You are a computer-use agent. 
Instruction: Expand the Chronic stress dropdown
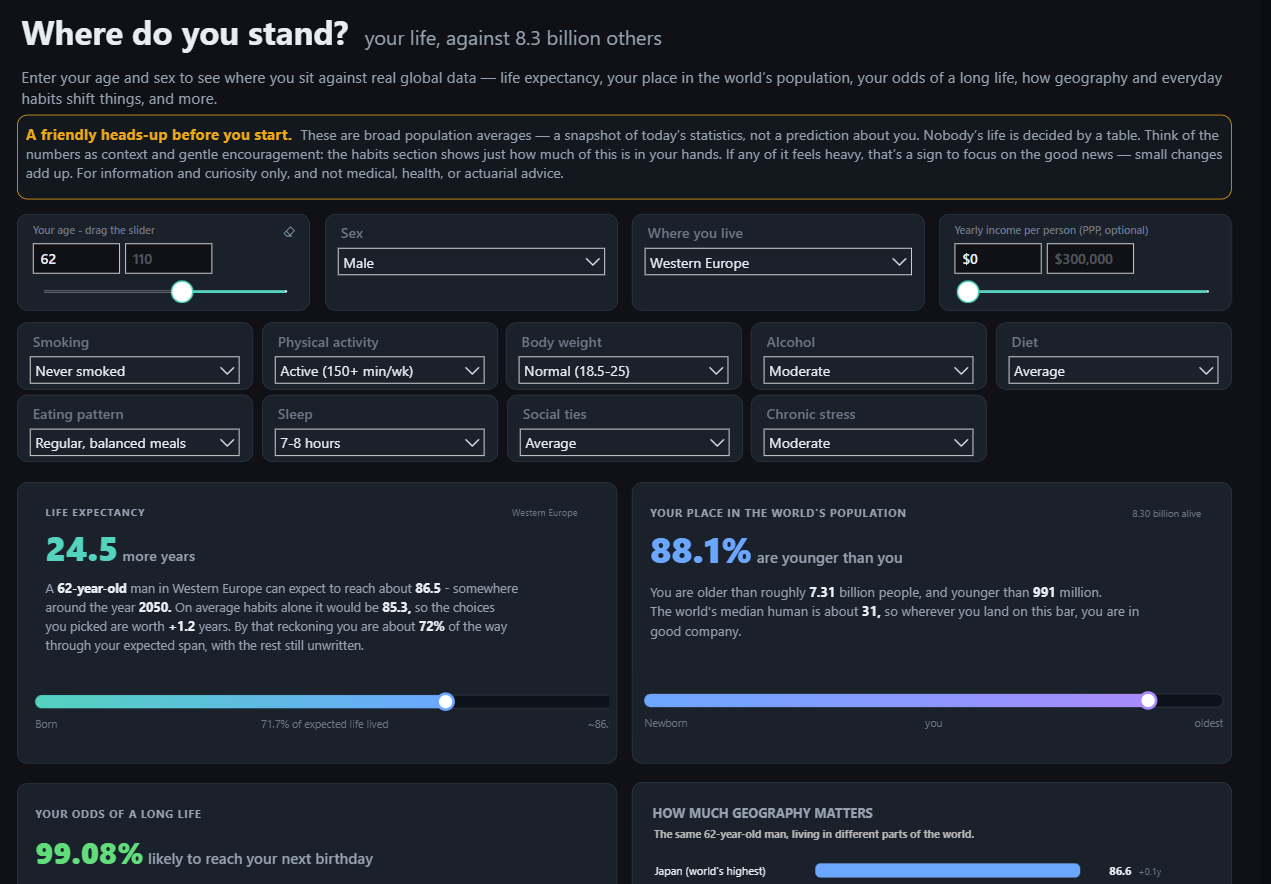[869, 442]
